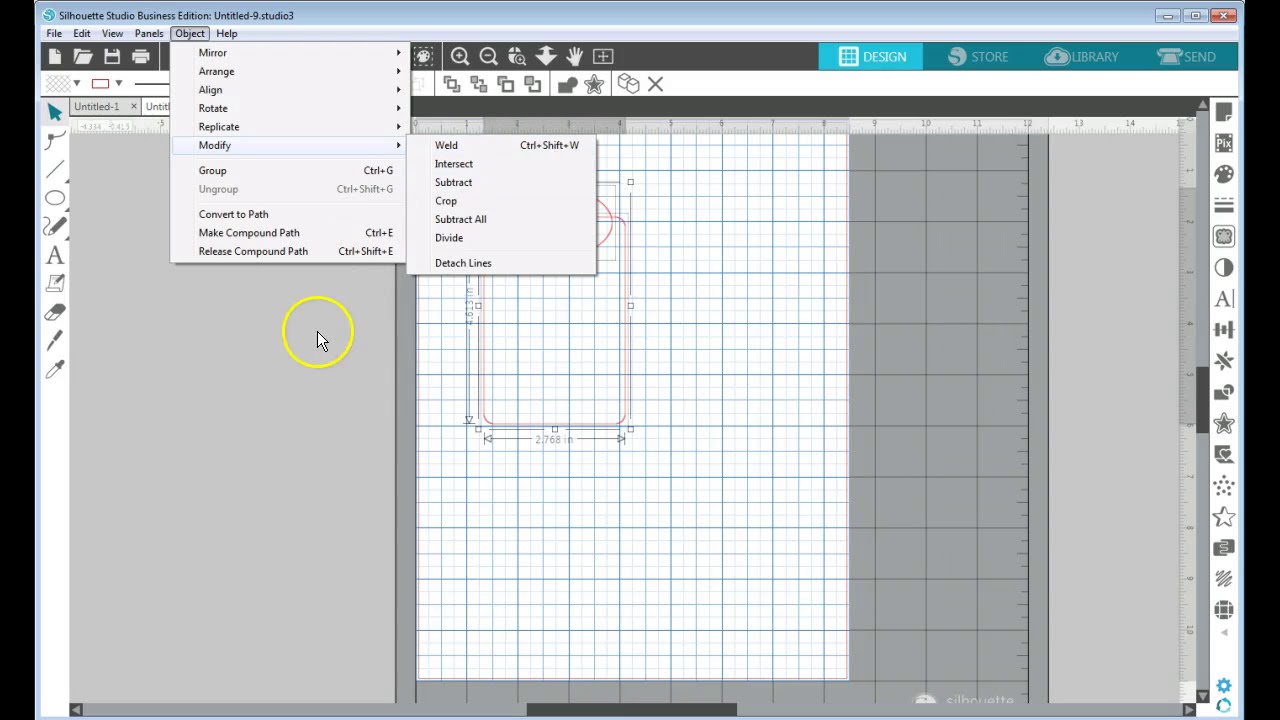
Task: Expand the Align submenu
Action: (288, 90)
